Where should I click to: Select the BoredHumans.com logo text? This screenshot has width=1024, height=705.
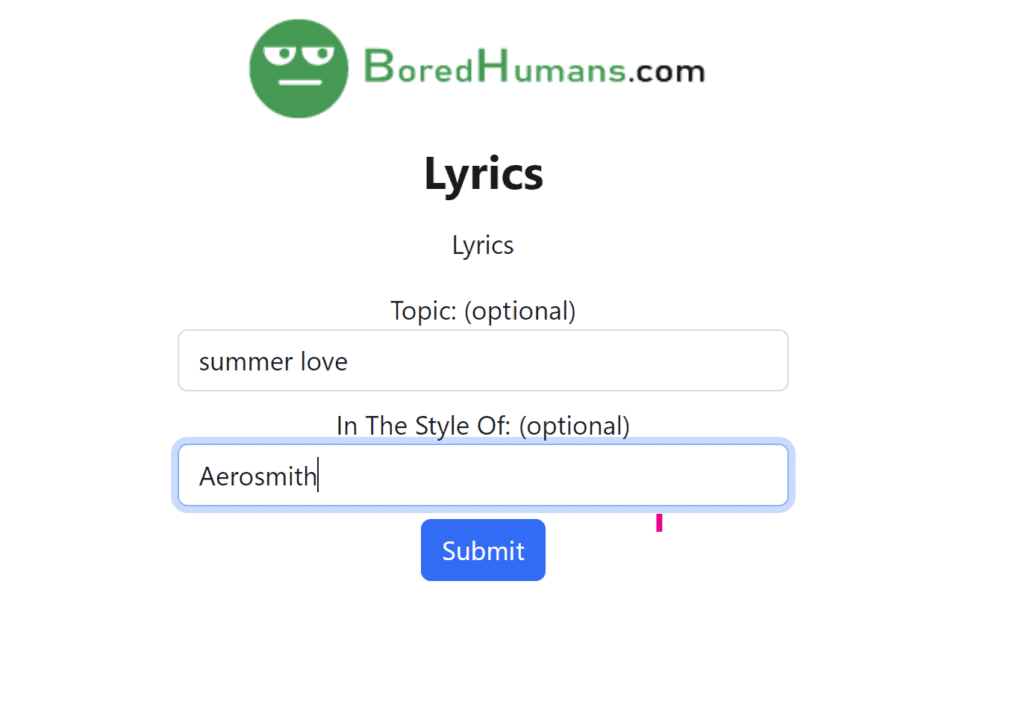535,70
